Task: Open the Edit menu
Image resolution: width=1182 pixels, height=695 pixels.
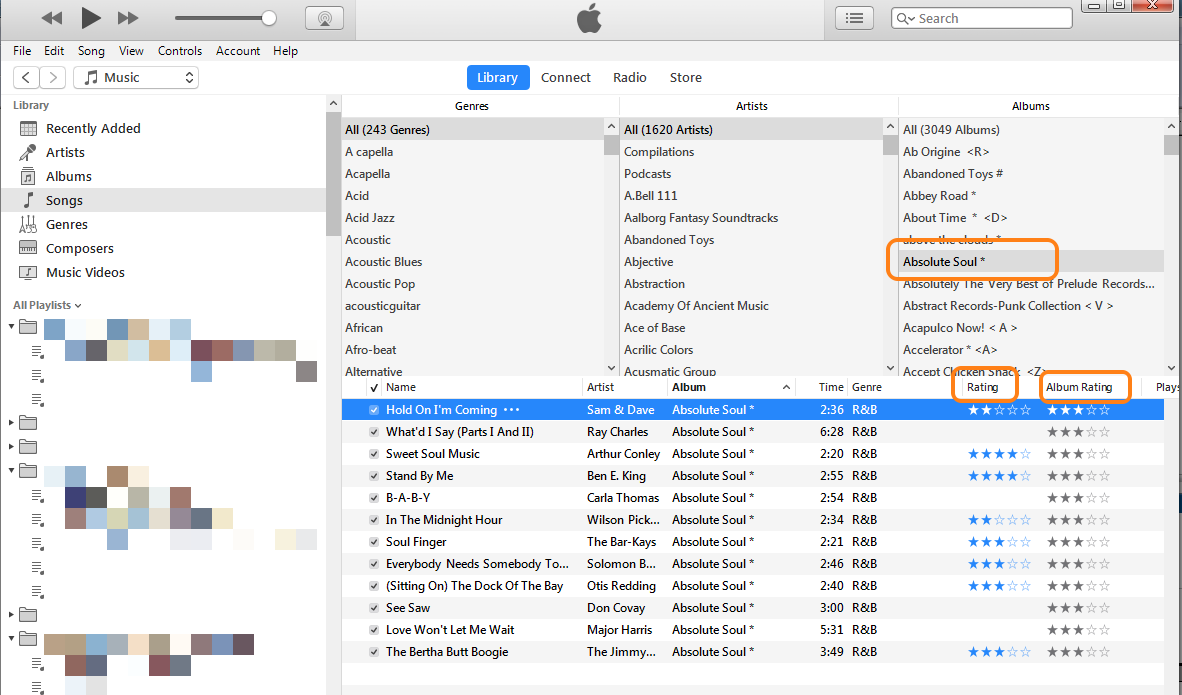Action: point(54,51)
